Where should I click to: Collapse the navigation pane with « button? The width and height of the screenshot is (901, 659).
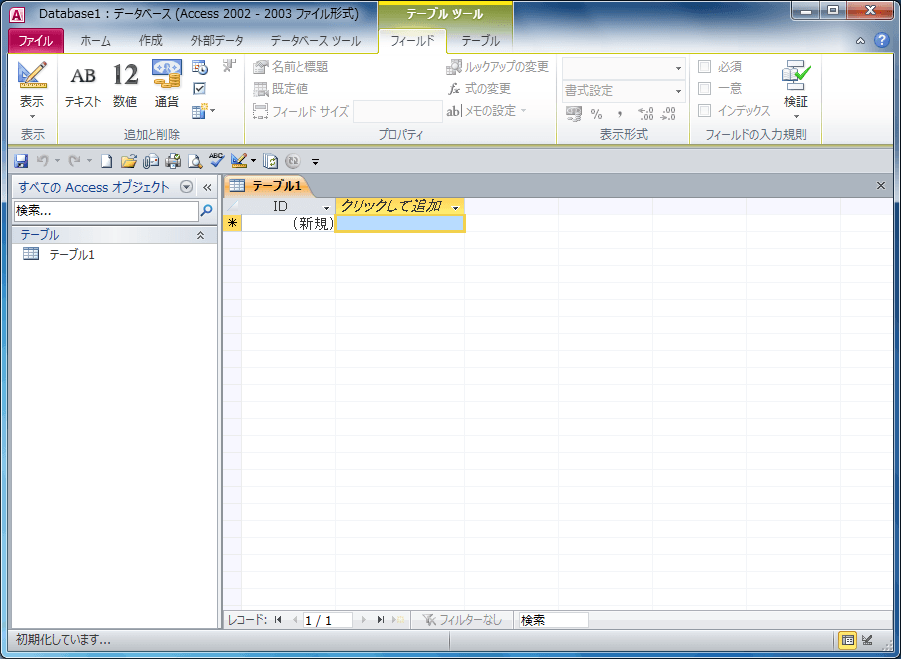(207, 187)
